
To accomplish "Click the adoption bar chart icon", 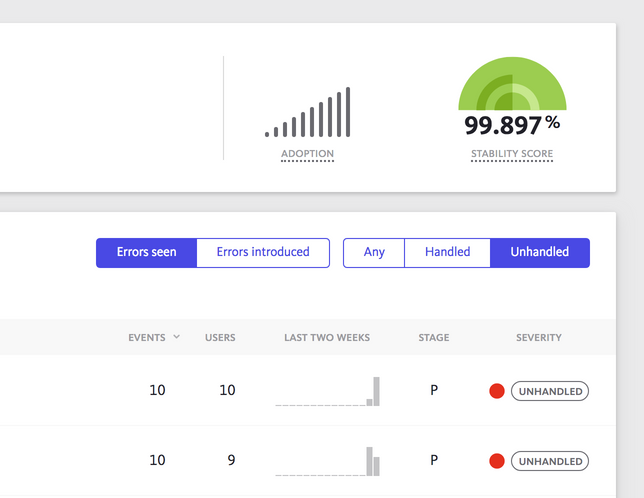I will (x=308, y=113).
